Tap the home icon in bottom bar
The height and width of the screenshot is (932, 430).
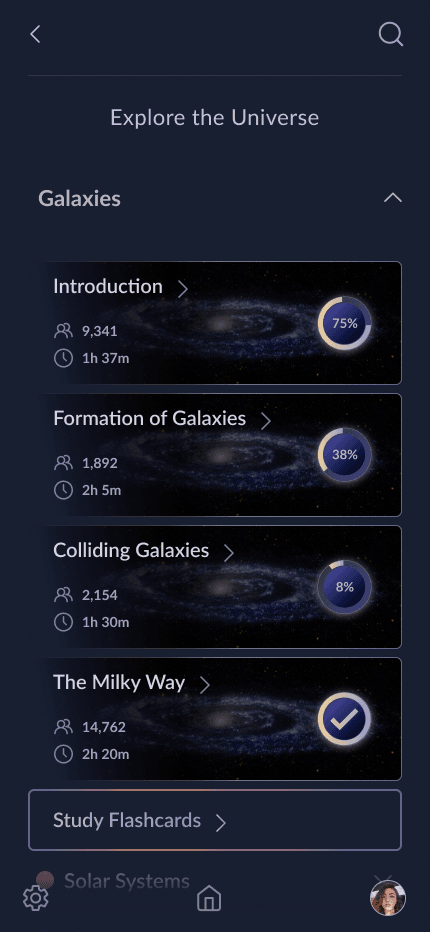[209, 898]
